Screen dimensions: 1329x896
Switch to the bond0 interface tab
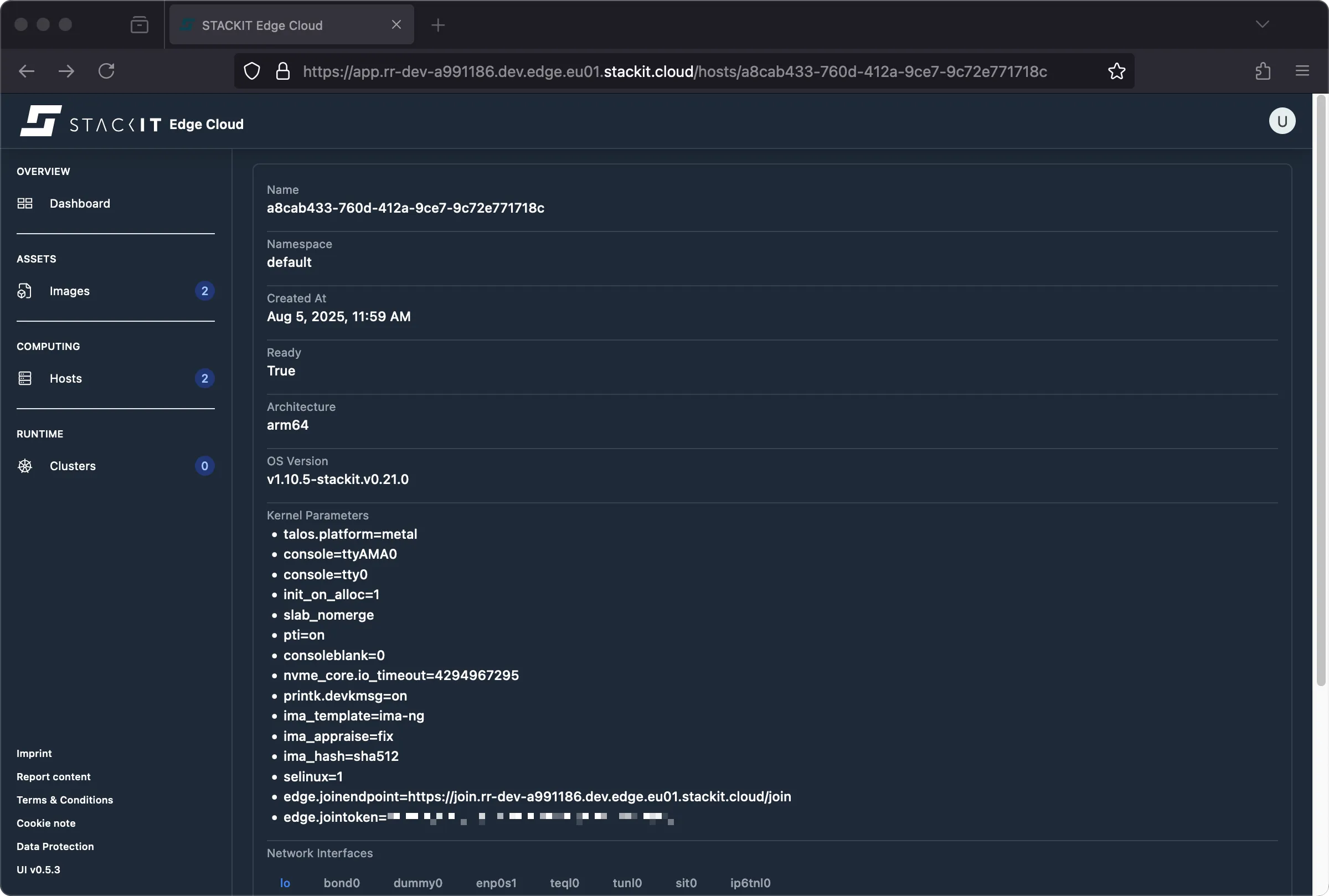click(342, 882)
